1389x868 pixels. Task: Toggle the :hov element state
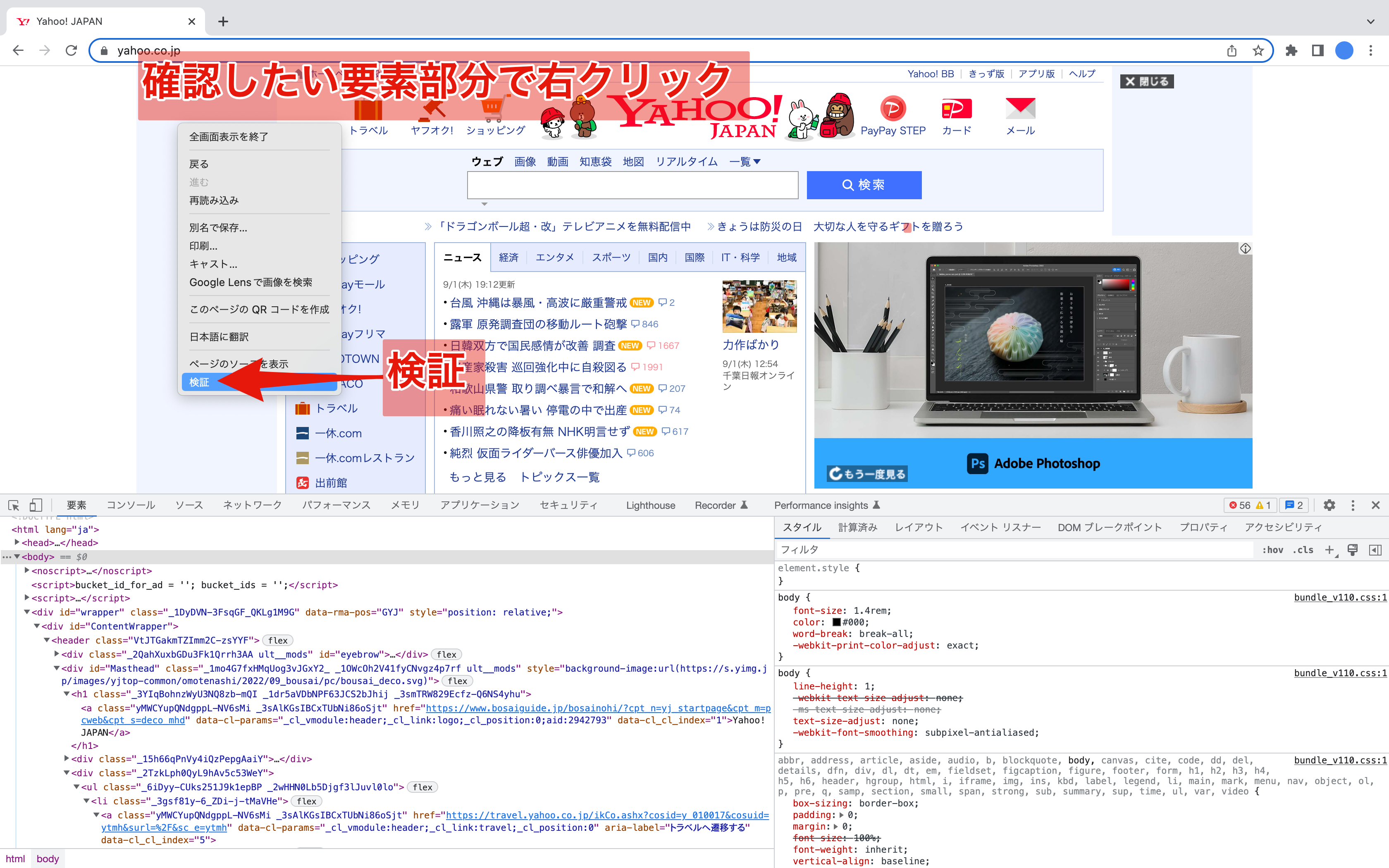(1272, 550)
